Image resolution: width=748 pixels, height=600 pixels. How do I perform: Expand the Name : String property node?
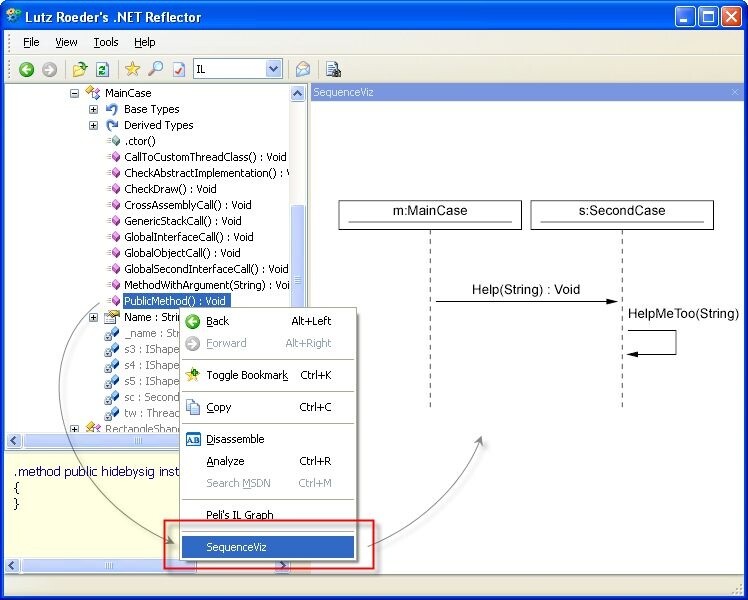pyautogui.click(x=94, y=318)
